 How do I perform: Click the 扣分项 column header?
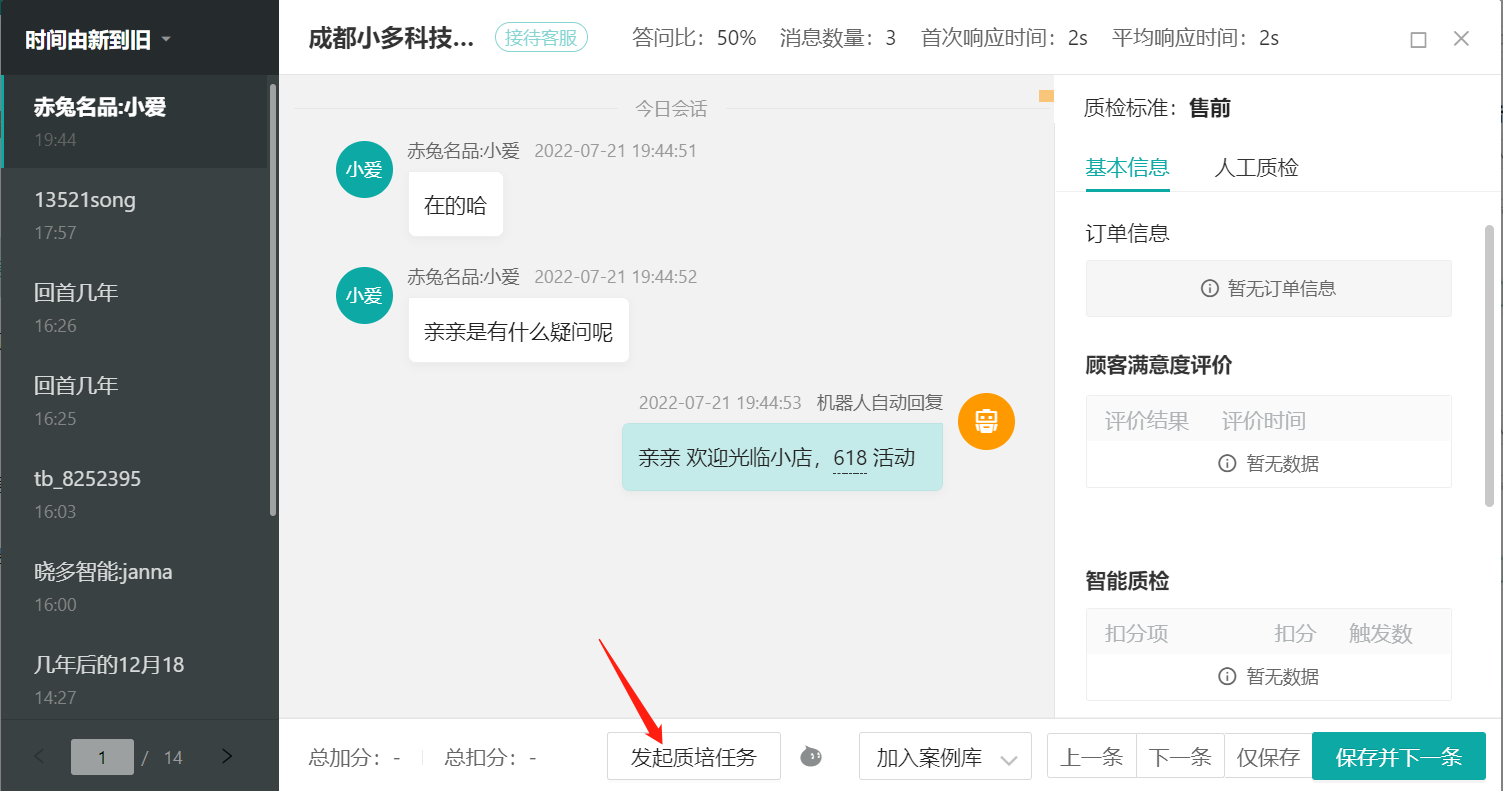1136,633
